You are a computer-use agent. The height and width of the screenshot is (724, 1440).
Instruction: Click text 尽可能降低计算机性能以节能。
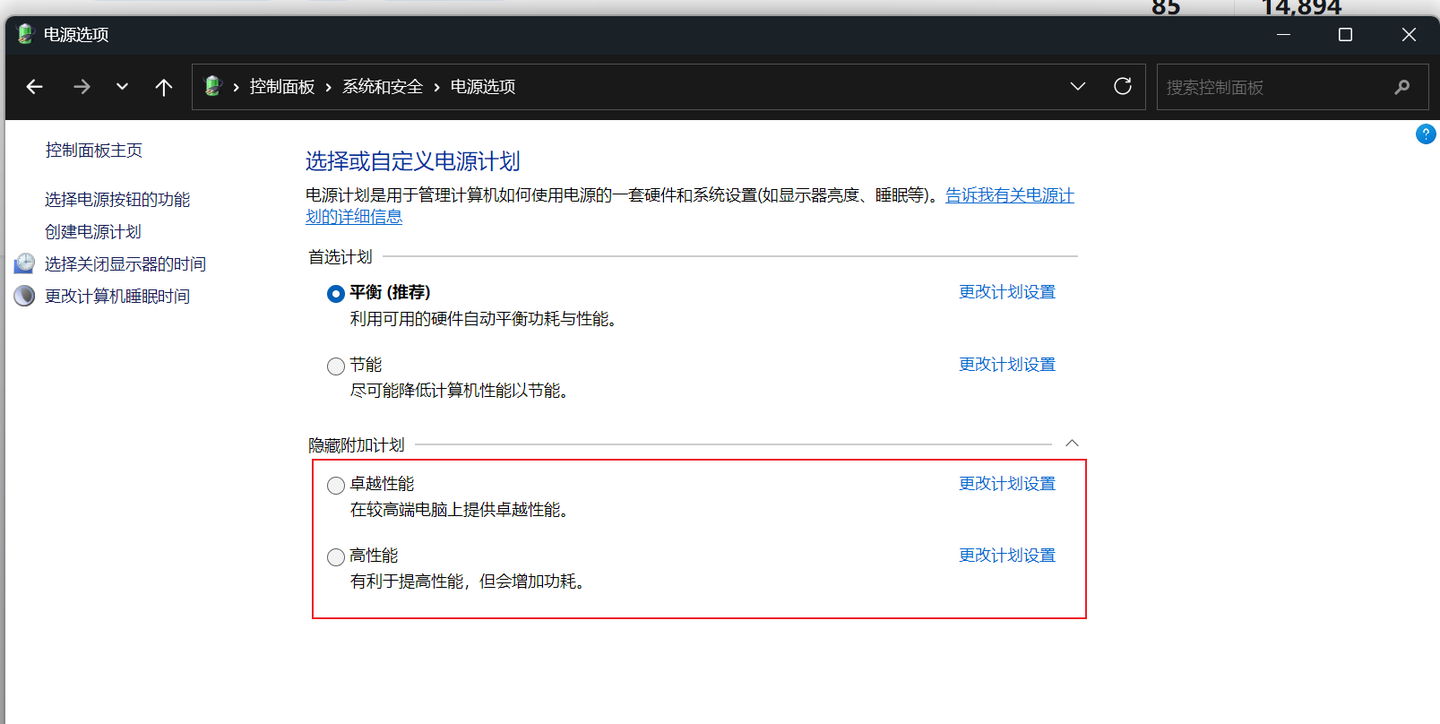pos(460,391)
